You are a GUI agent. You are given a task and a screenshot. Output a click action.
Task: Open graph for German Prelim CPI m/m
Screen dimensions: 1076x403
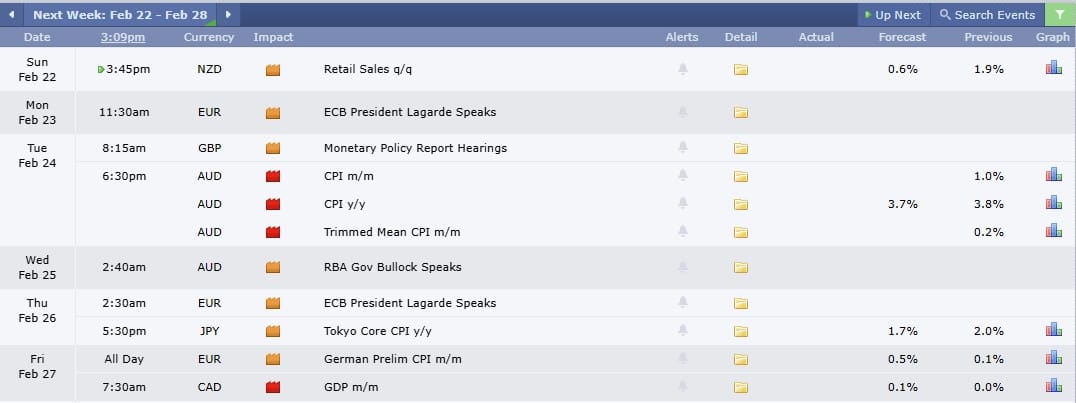pyautogui.click(x=1053, y=358)
